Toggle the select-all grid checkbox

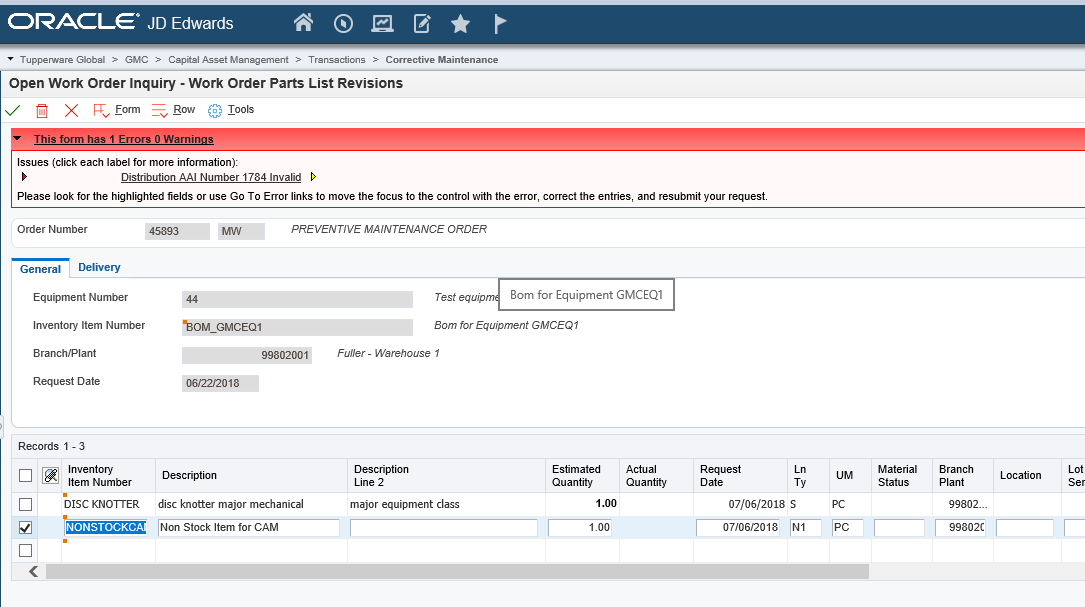[26, 475]
